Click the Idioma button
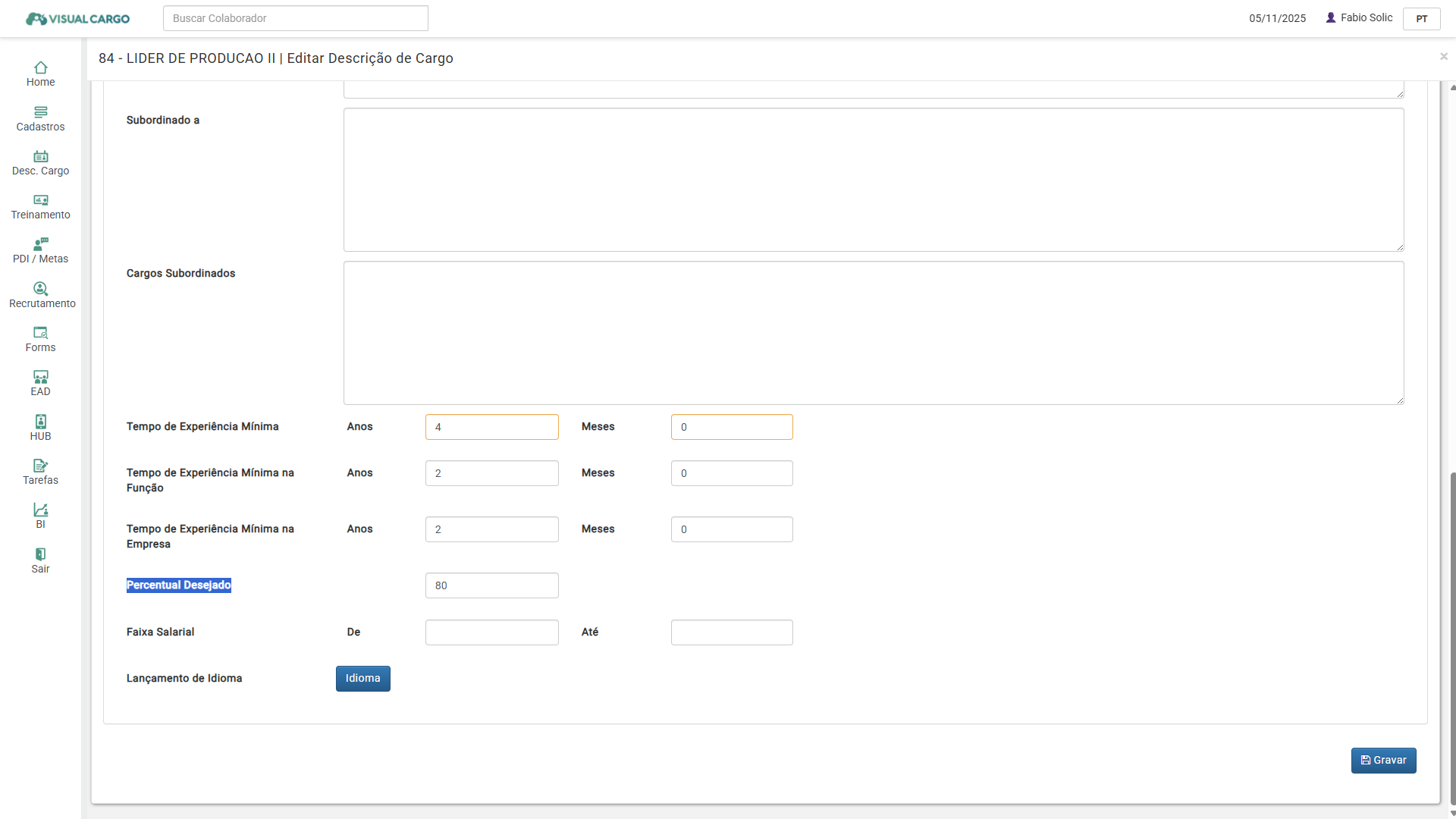 362,679
